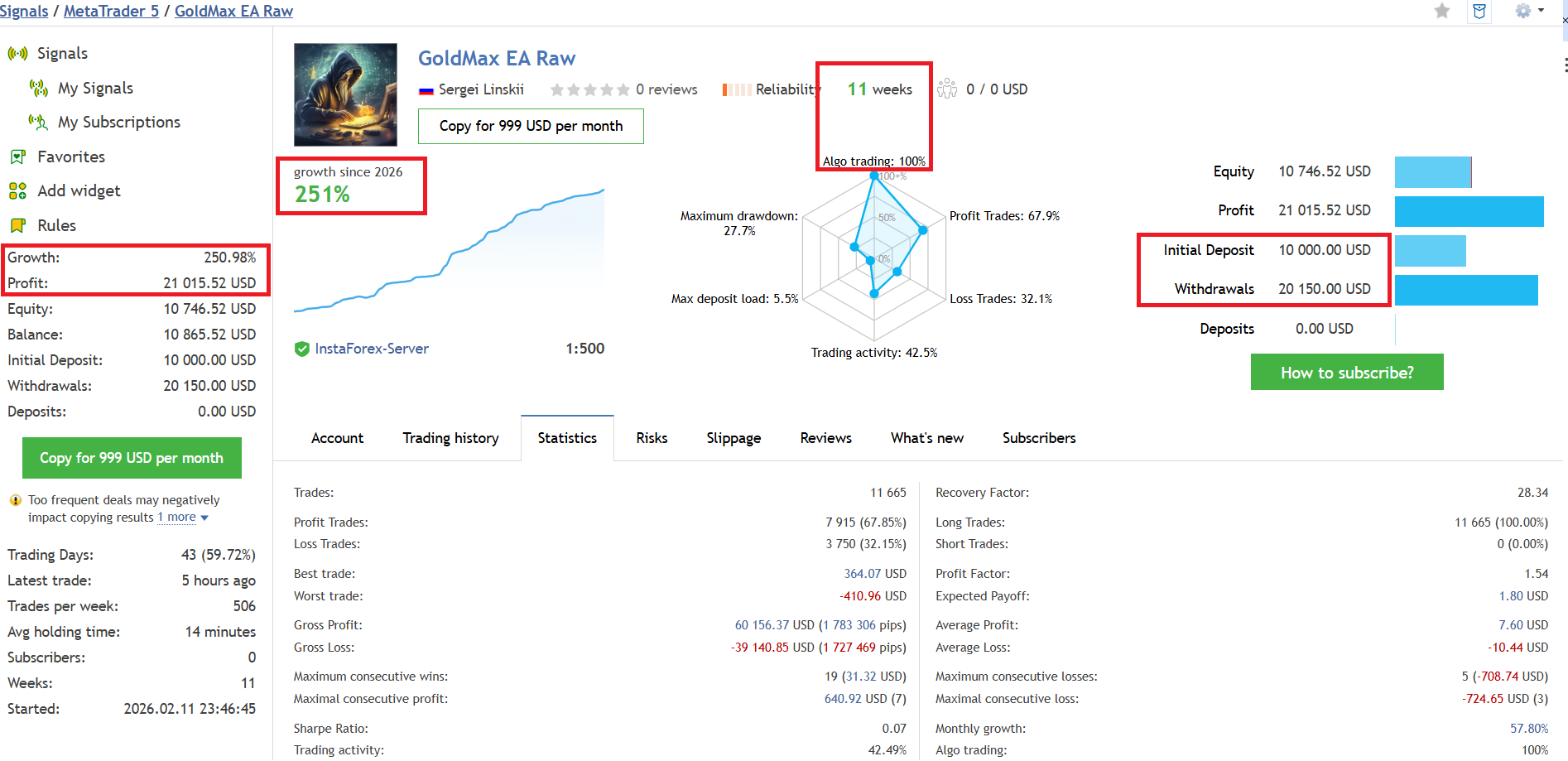The height and width of the screenshot is (761, 1568).
Task: Click the 'Maximum drawdown:' radar label
Action: 739,216
